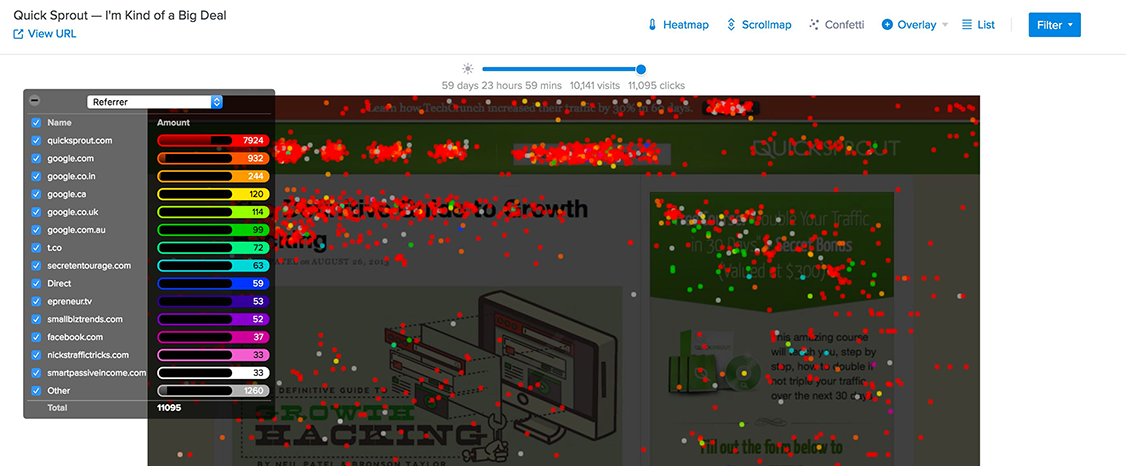This screenshot has width=1126, height=466.
Task: Switch to Confetti view
Action: pos(837,24)
